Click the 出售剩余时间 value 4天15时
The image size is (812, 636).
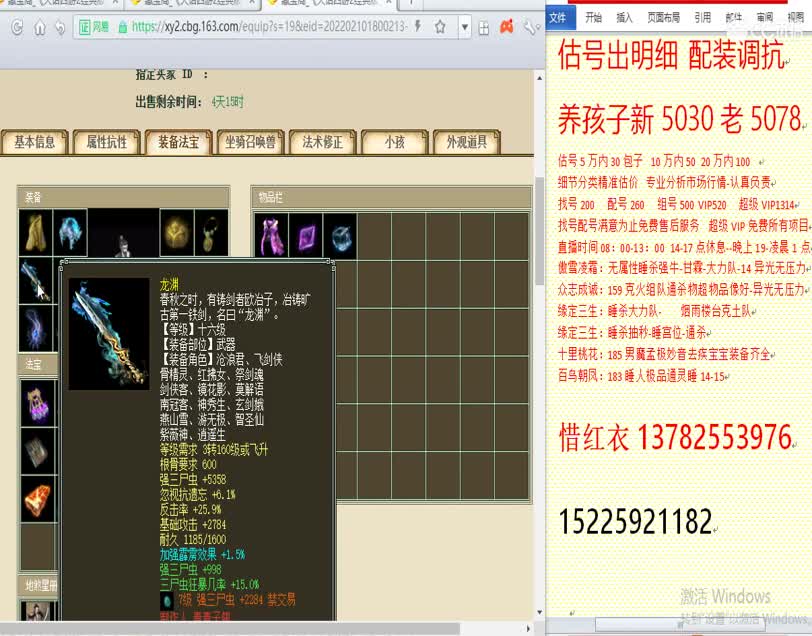(227, 102)
